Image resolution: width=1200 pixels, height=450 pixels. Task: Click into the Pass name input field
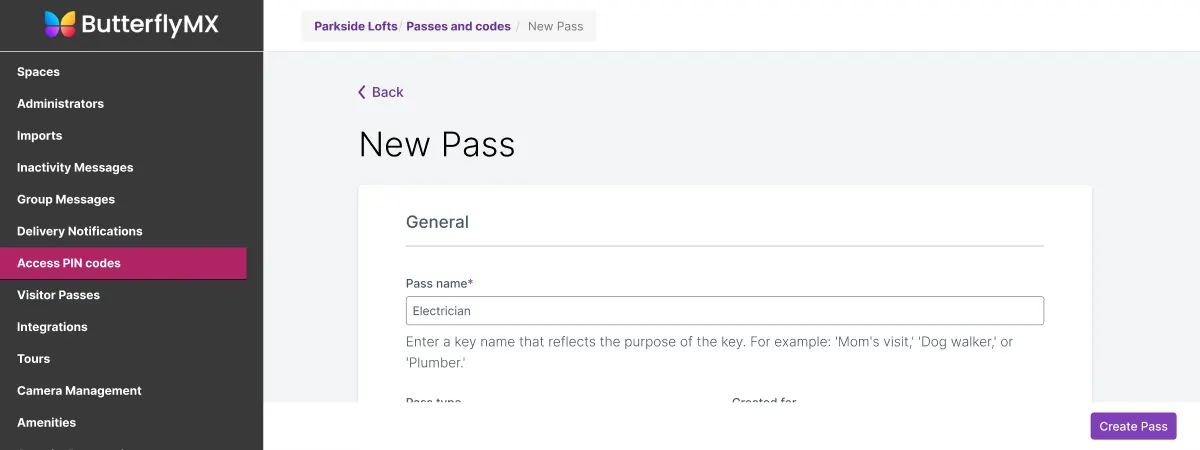pyautogui.click(x=724, y=311)
